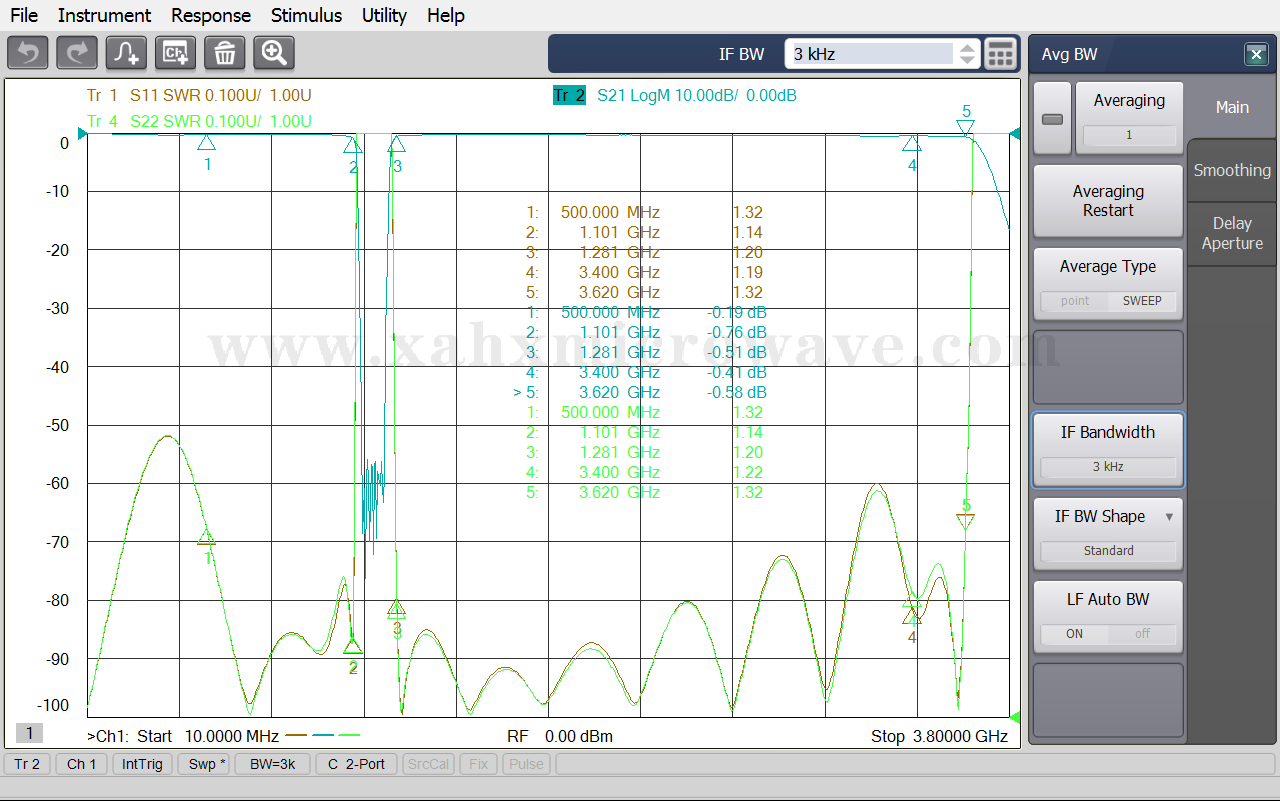Activate the zoom magnifier tool
This screenshot has width=1280, height=801.
tap(274, 53)
